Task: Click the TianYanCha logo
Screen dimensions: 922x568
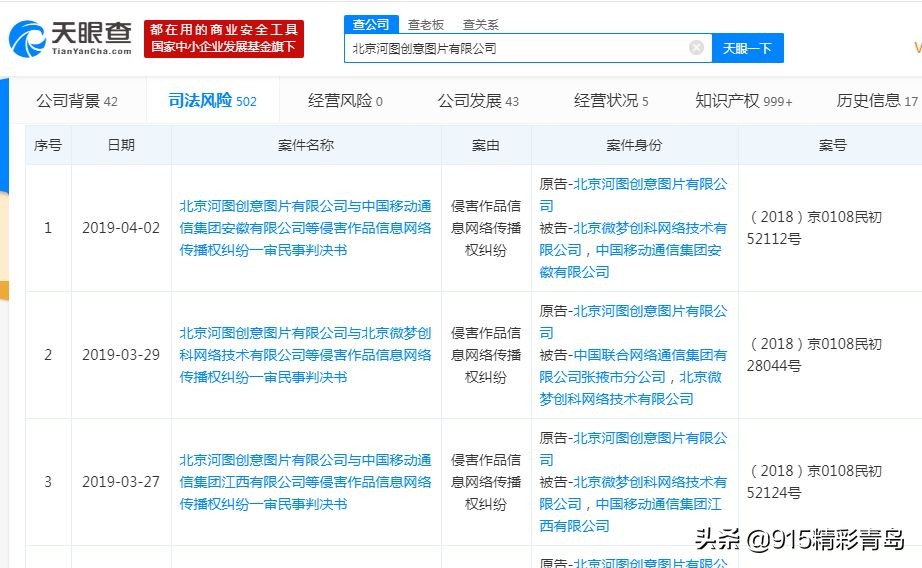Action: (70, 39)
